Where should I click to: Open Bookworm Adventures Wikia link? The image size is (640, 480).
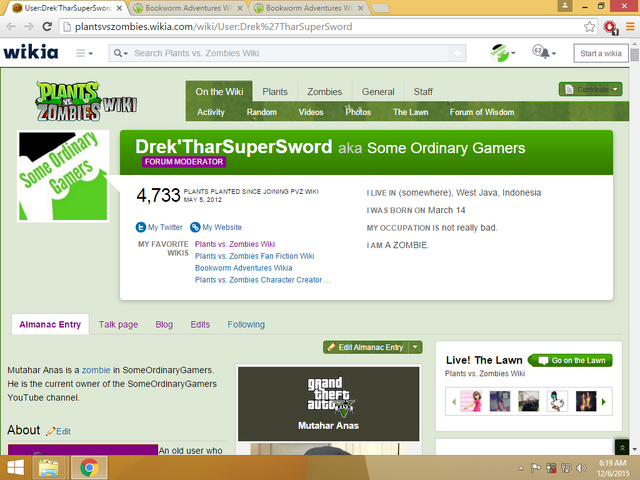[x=243, y=268]
